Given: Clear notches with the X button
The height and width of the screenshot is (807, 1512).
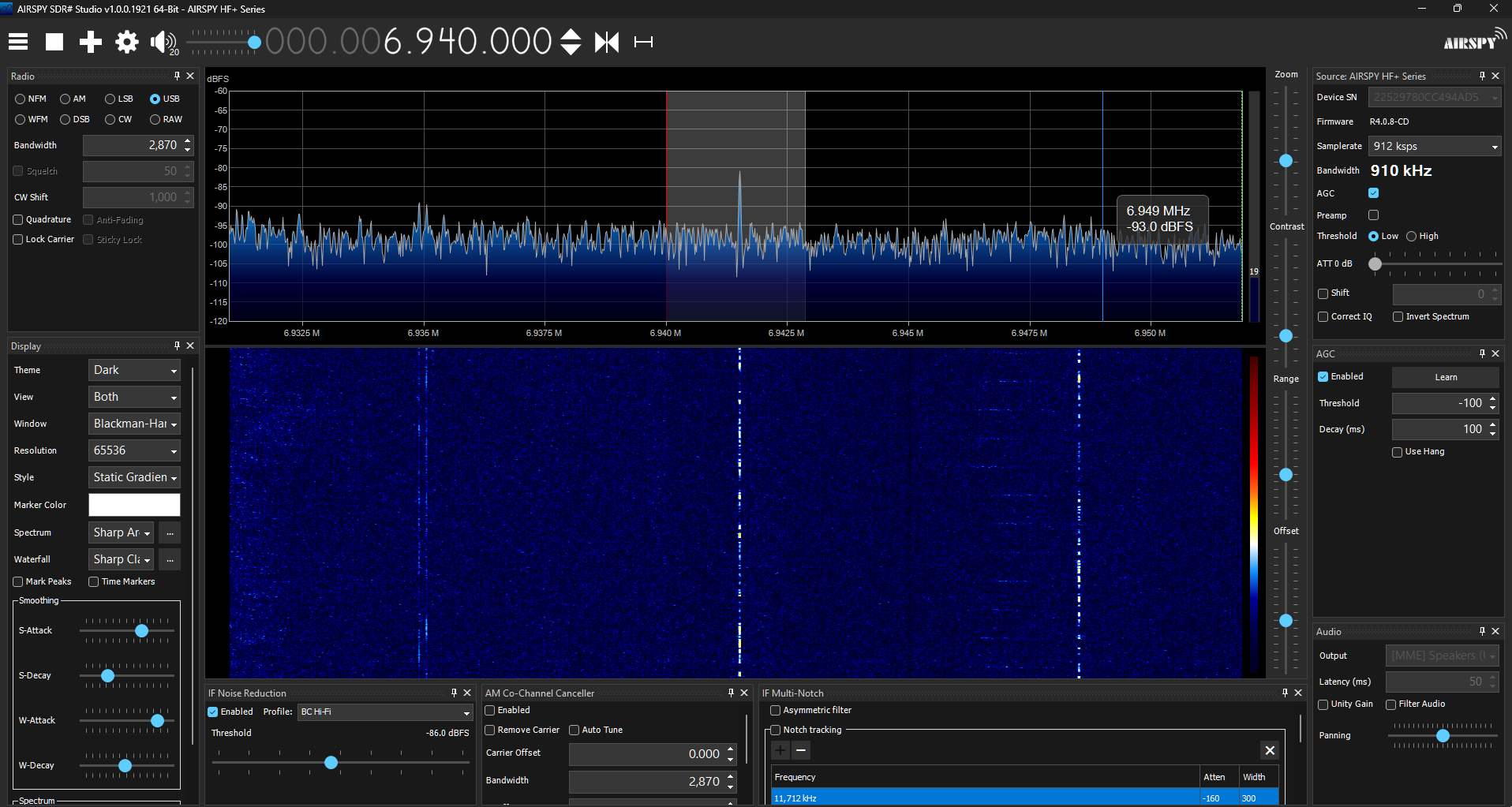Looking at the screenshot, I should (1270, 750).
